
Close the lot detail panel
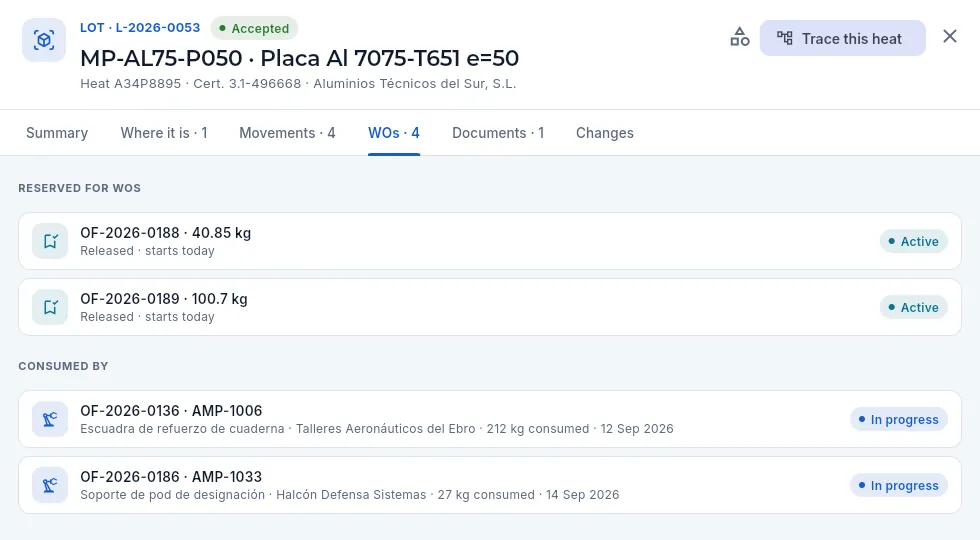pyautogui.click(x=950, y=37)
